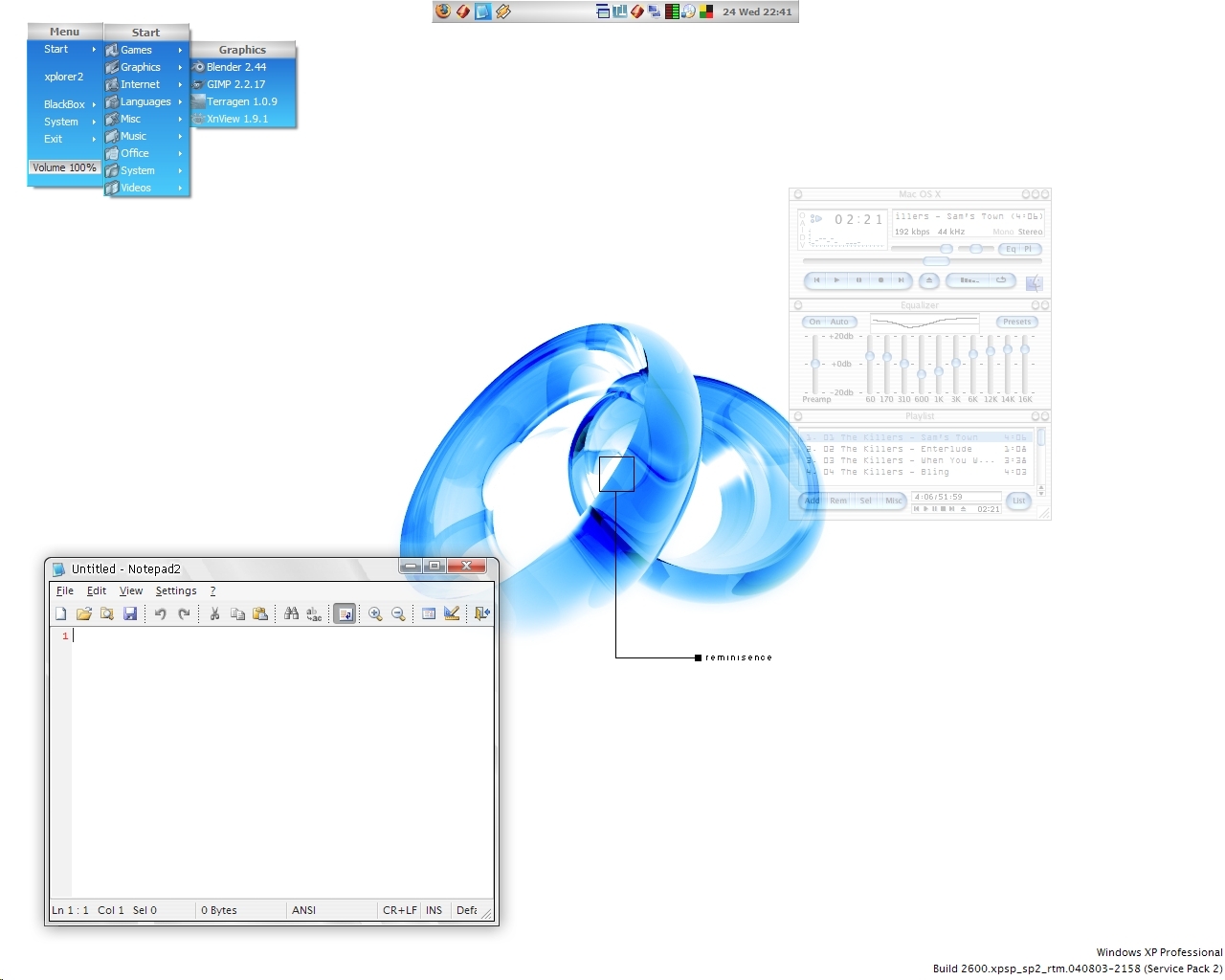Expand the Exit submenu in Menu
The height and width of the screenshot is (980, 1225).
pyautogui.click(x=64, y=139)
